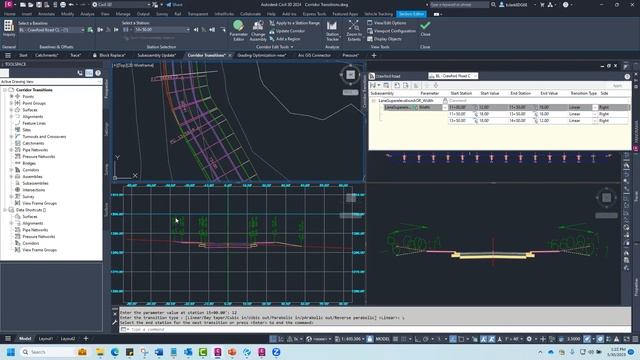Collapse the Data Shortcuts tree node

[x=5, y=210]
